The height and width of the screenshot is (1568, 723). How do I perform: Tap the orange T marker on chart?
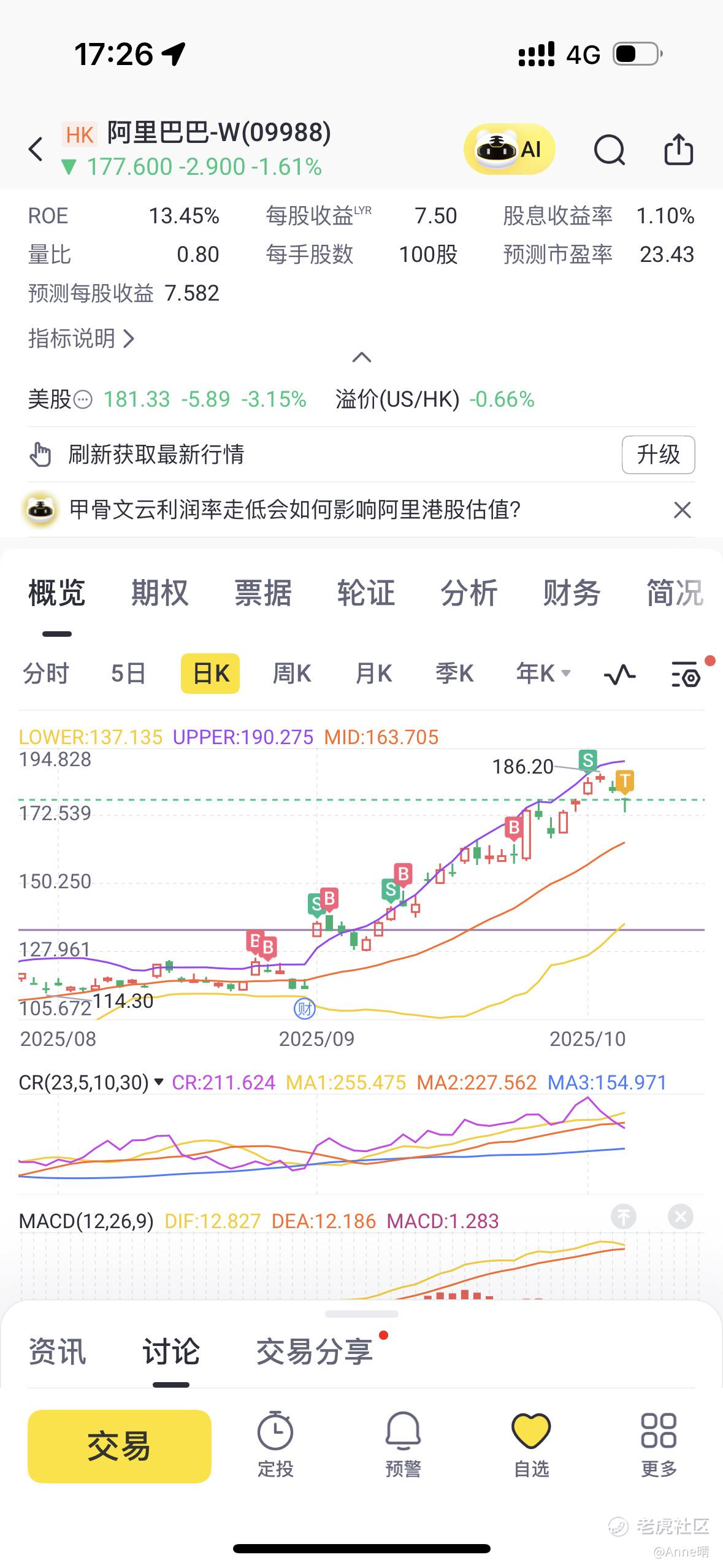(624, 782)
